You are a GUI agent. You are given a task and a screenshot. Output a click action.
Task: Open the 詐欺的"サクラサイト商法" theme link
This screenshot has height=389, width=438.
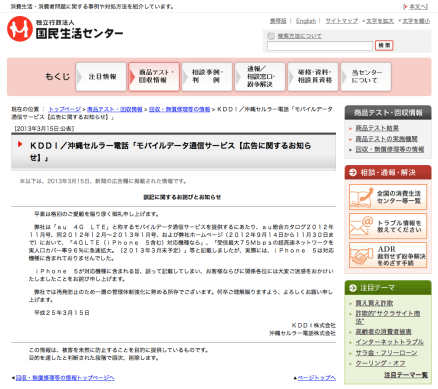(x=388, y=317)
